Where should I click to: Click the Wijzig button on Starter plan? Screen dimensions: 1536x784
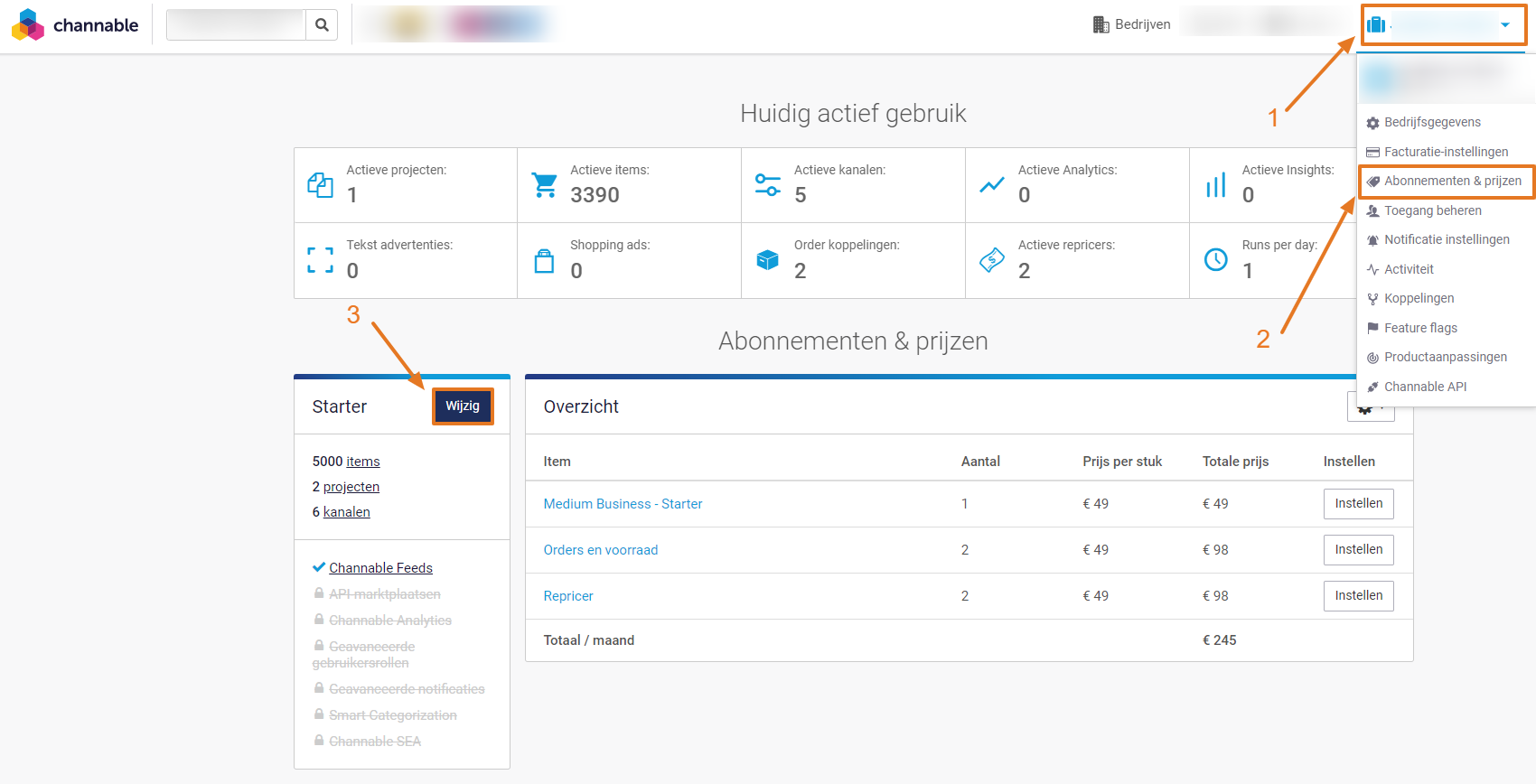[463, 406]
